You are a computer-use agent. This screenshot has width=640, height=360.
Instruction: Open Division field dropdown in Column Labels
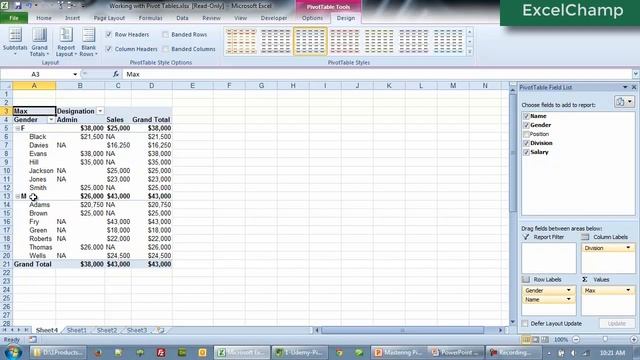(x=628, y=248)
